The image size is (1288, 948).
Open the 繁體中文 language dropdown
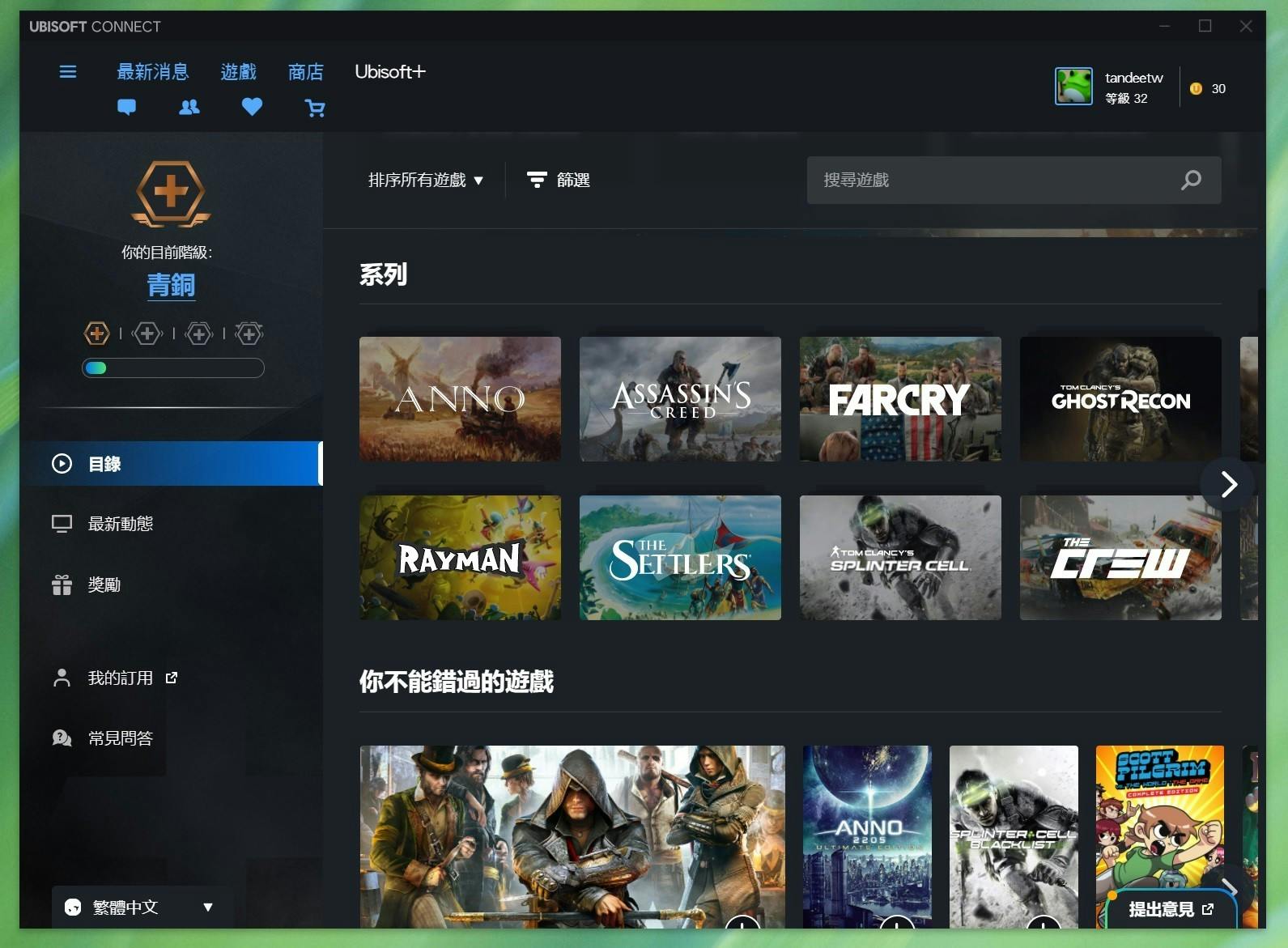[x=142, y=908]
